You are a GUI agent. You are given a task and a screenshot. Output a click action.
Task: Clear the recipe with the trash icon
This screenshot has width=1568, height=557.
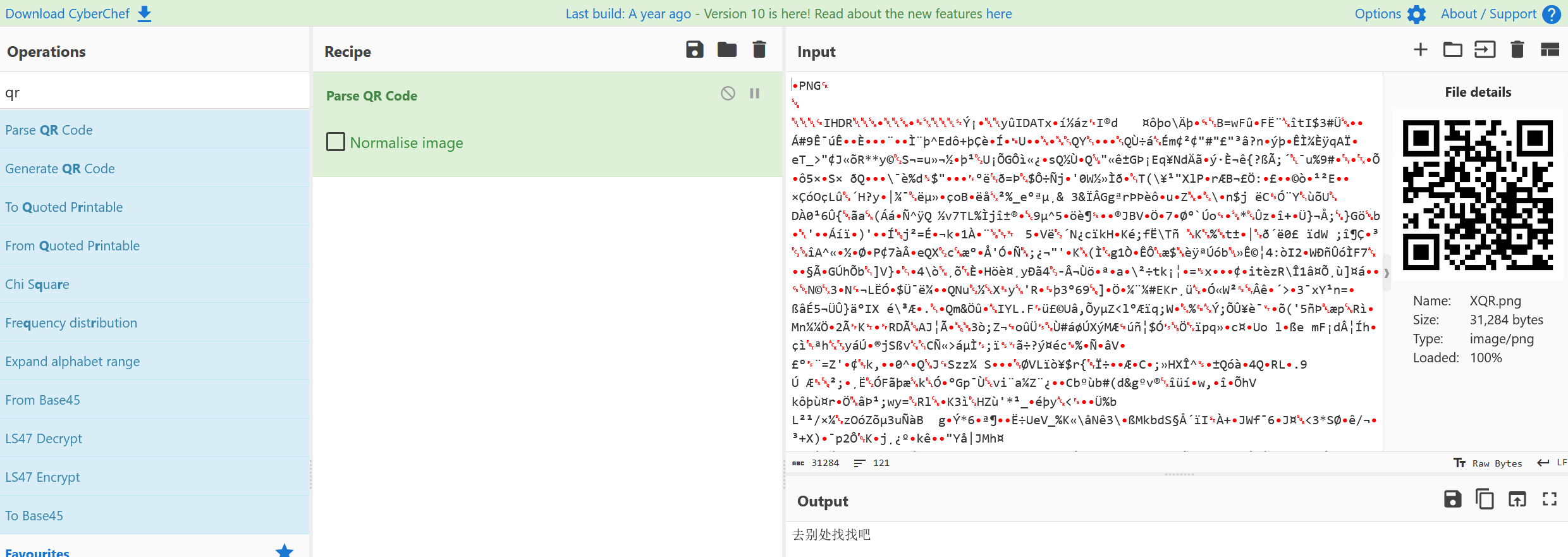759,49
